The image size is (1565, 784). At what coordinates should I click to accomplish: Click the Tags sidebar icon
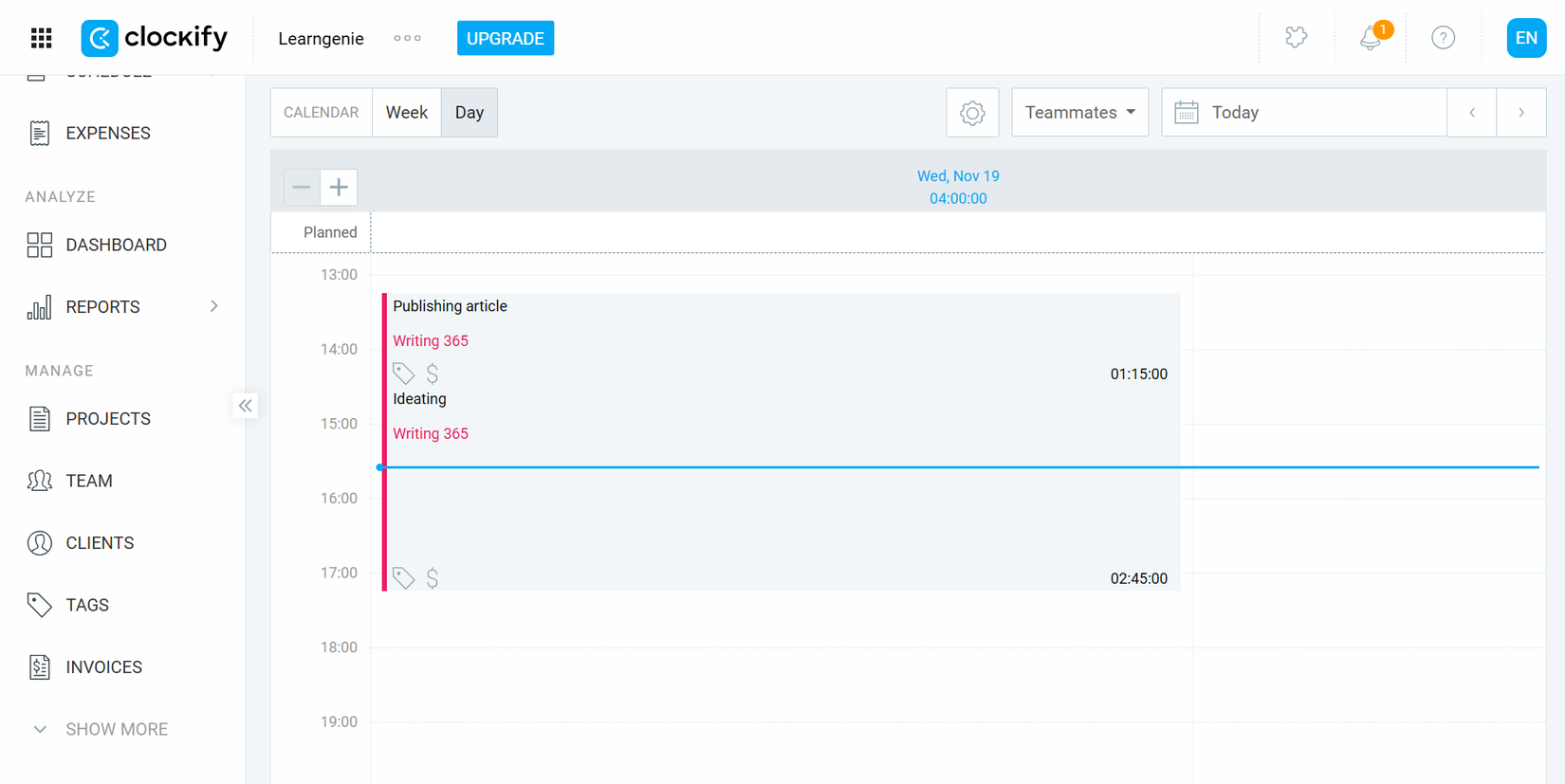point(39,605)
